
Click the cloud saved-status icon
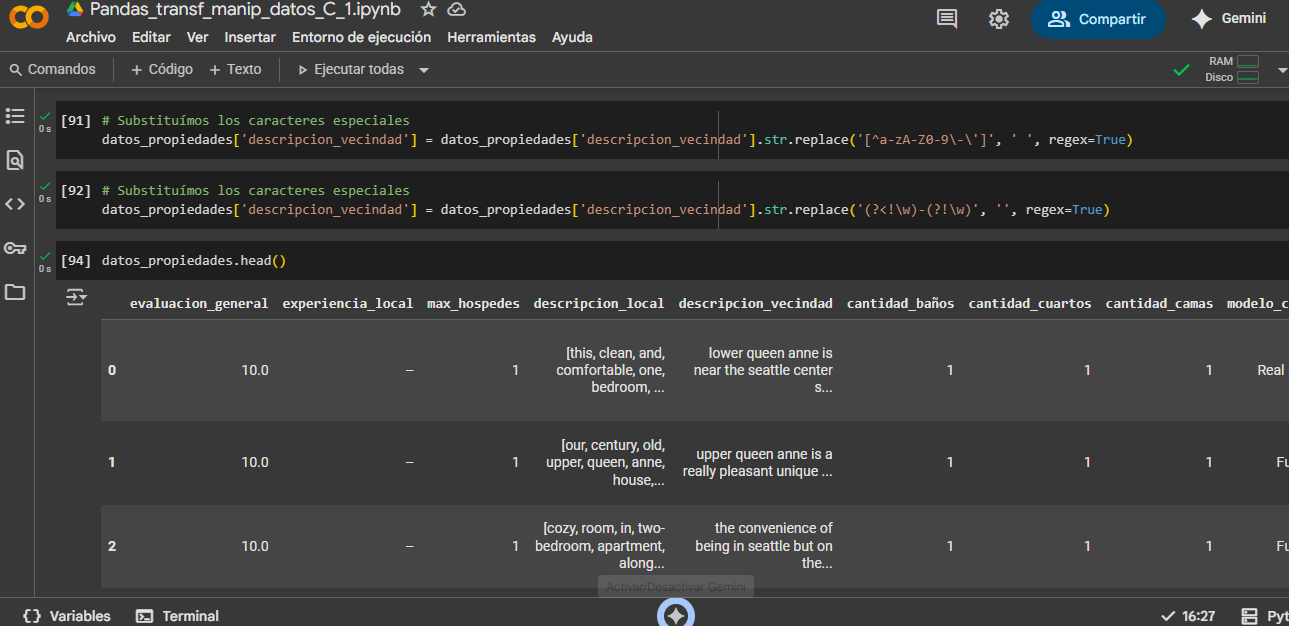click(x=457, y=9)
